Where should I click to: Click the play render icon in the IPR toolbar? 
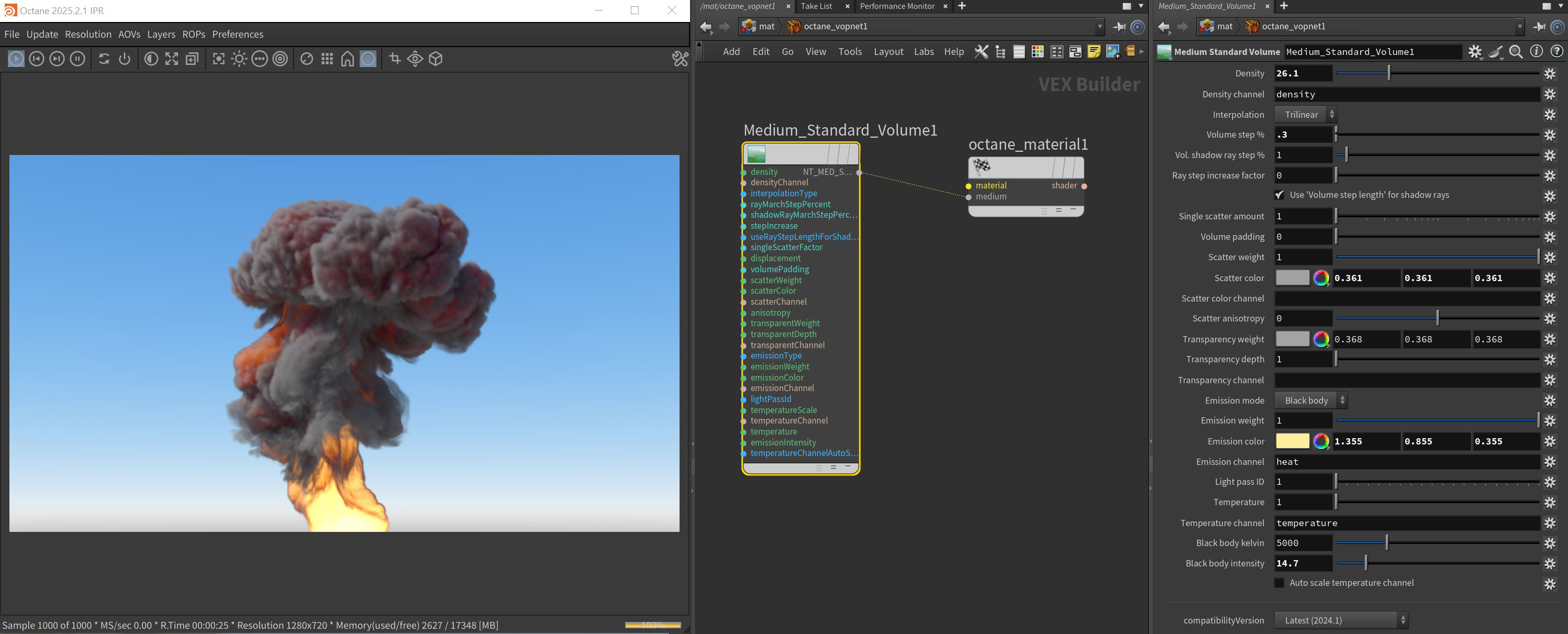point(16,59)
